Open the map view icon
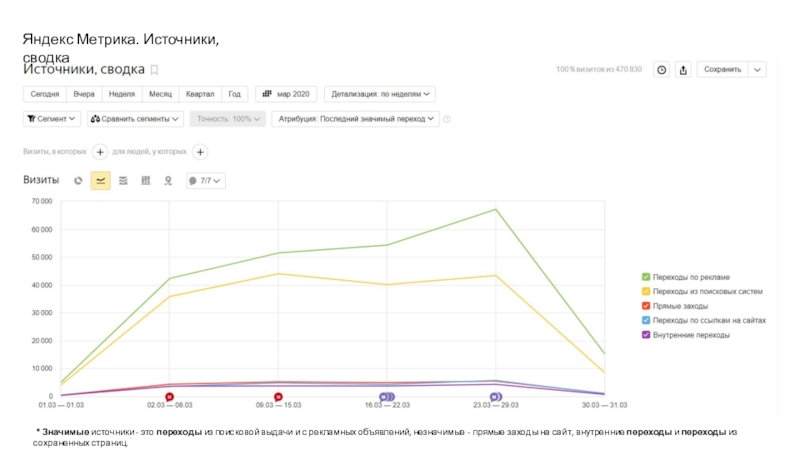 coord(168,181)
